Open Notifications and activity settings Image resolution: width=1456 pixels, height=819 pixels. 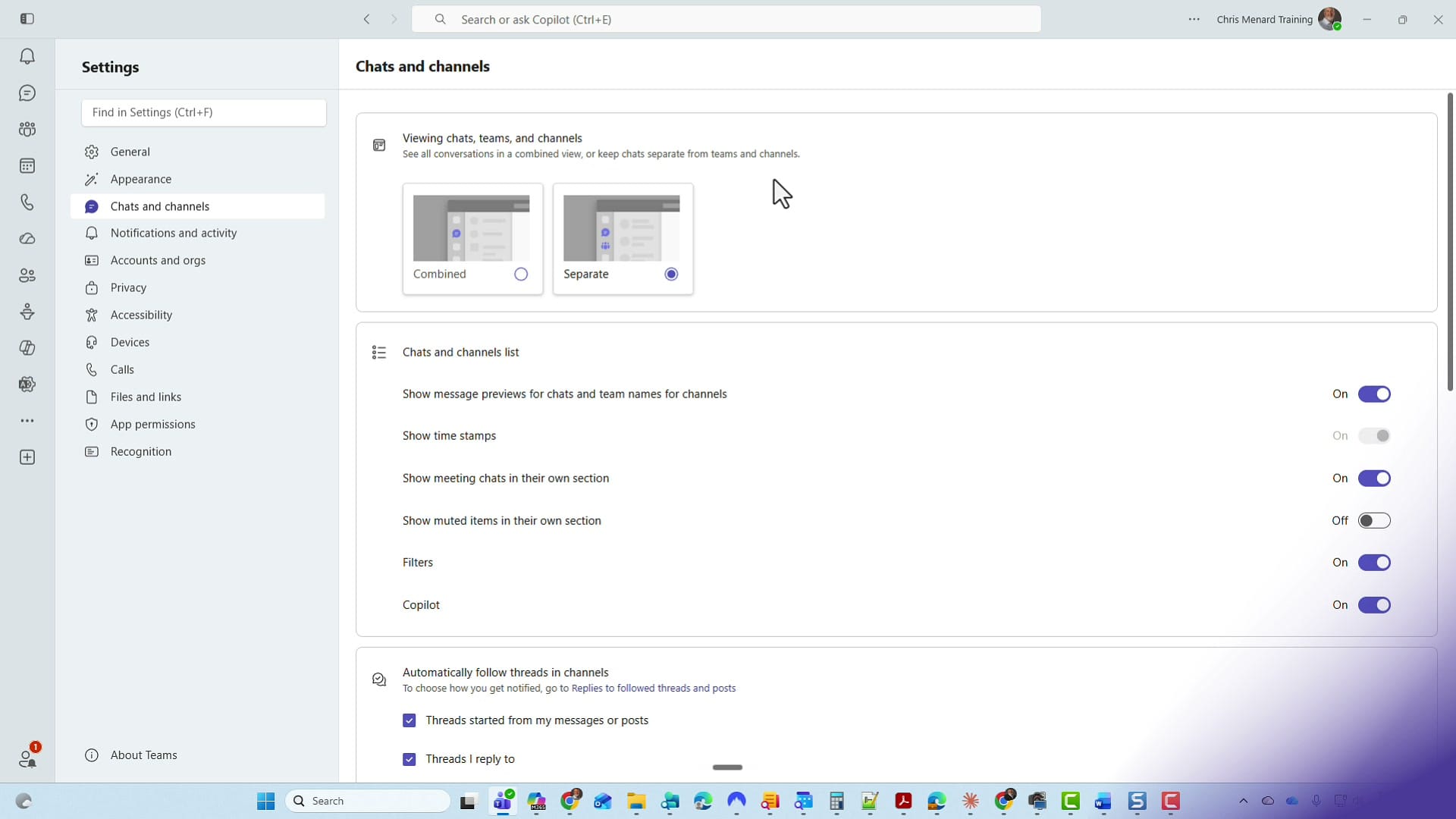197,233
